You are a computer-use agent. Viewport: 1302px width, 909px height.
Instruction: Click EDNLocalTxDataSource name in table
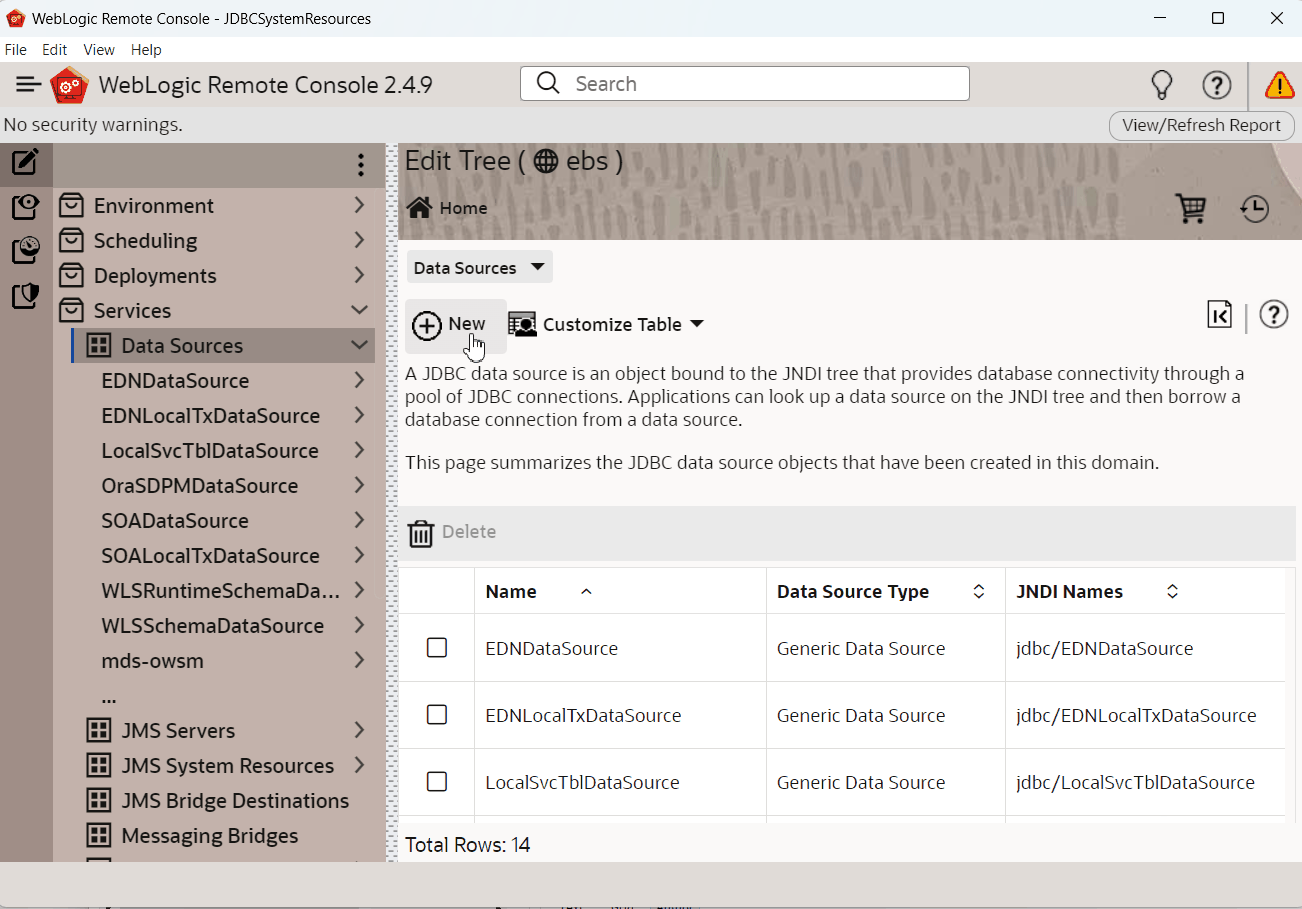(x=583, y=715)
